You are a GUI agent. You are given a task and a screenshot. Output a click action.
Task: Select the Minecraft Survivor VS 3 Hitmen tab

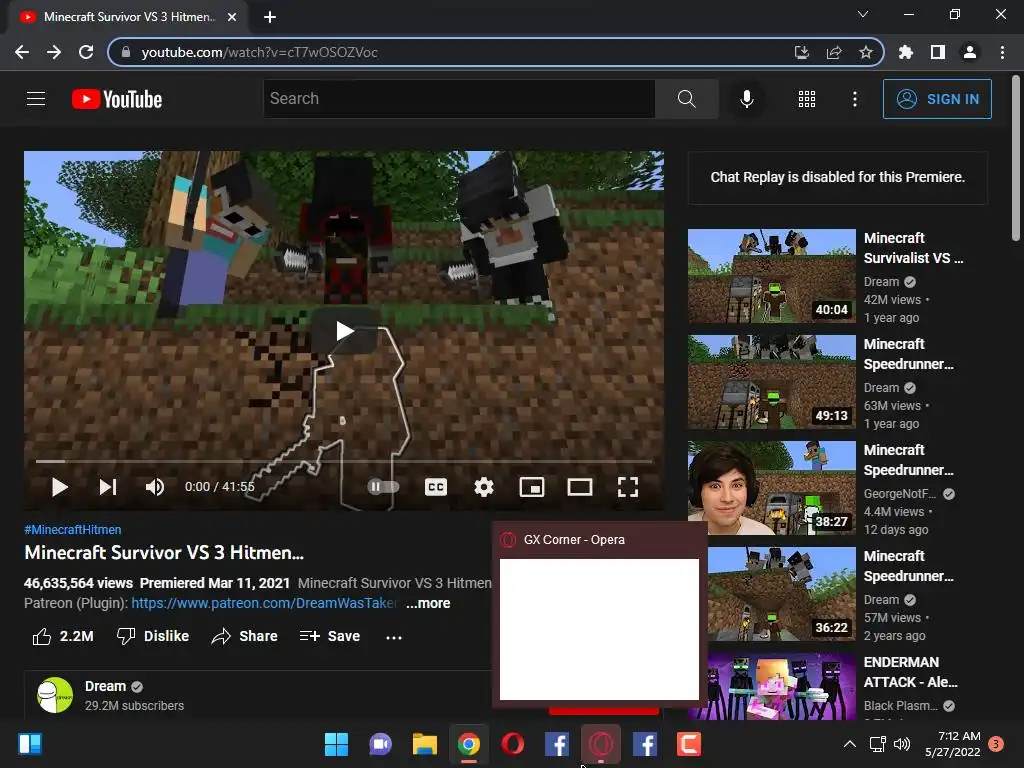point(127,17)
